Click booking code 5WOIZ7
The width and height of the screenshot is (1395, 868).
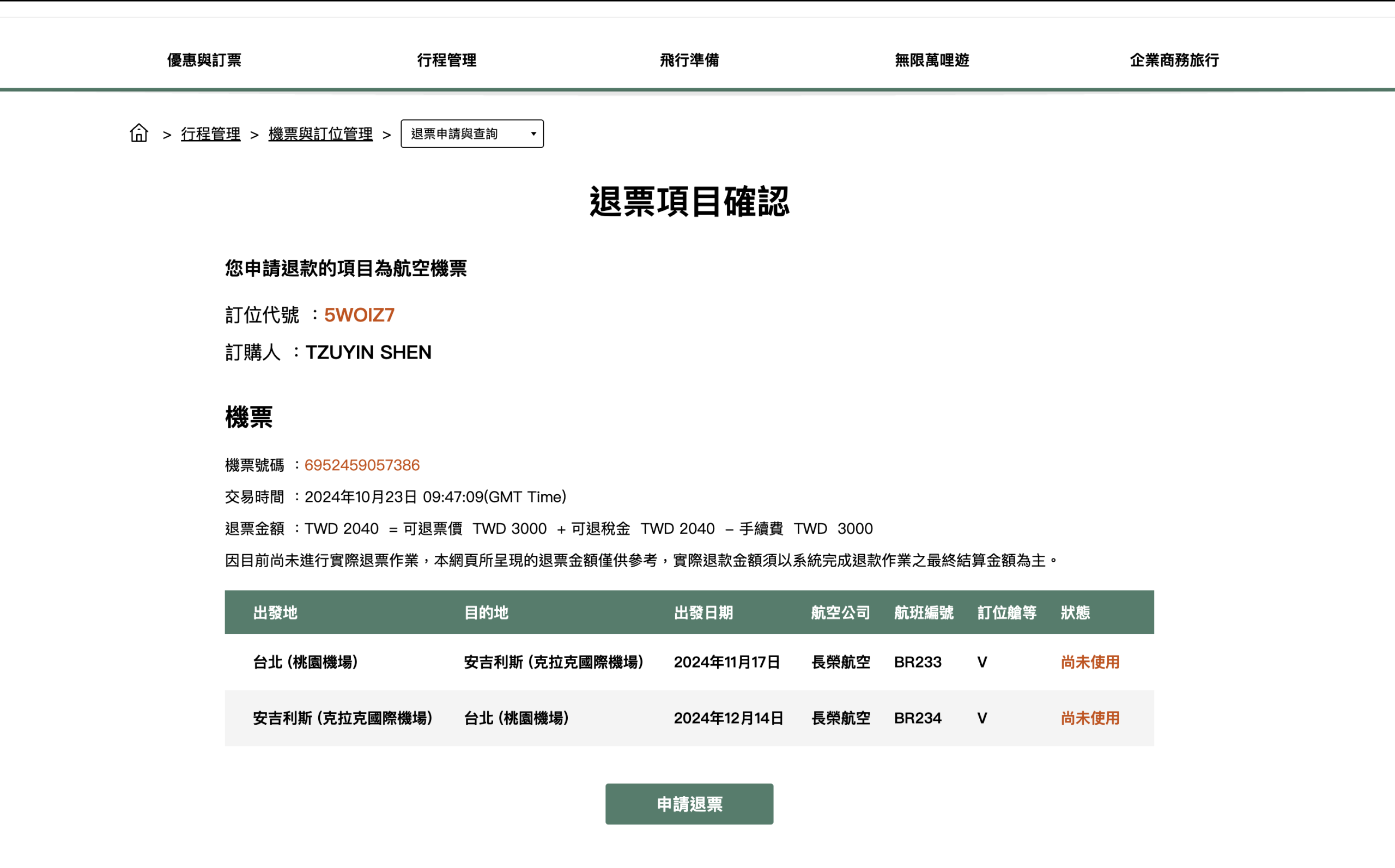click(x=359, y=315)
